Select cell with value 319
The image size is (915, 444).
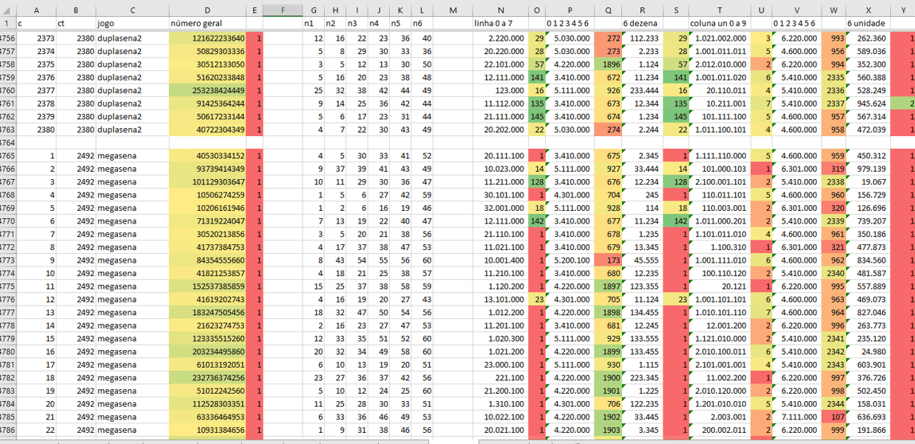coord(833,169)
